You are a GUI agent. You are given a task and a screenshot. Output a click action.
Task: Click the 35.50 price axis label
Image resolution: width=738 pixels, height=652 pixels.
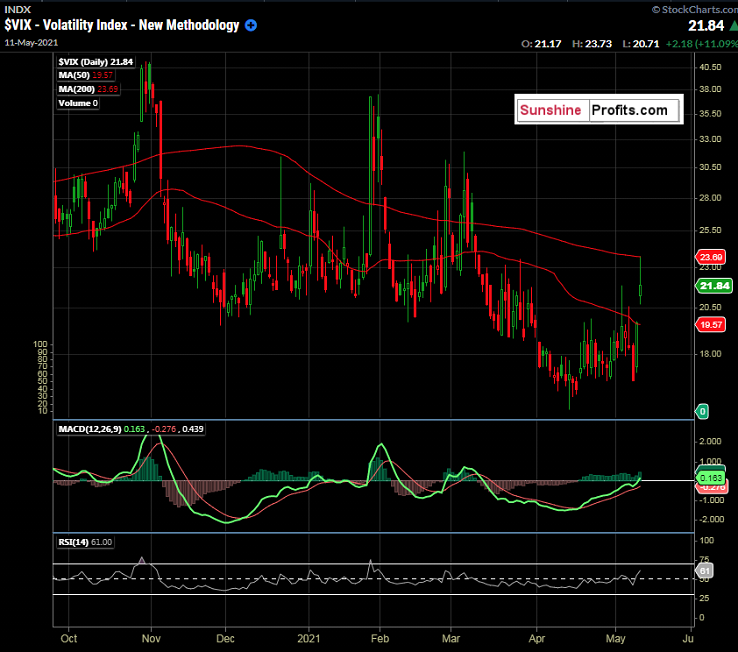tap(710, 114)
